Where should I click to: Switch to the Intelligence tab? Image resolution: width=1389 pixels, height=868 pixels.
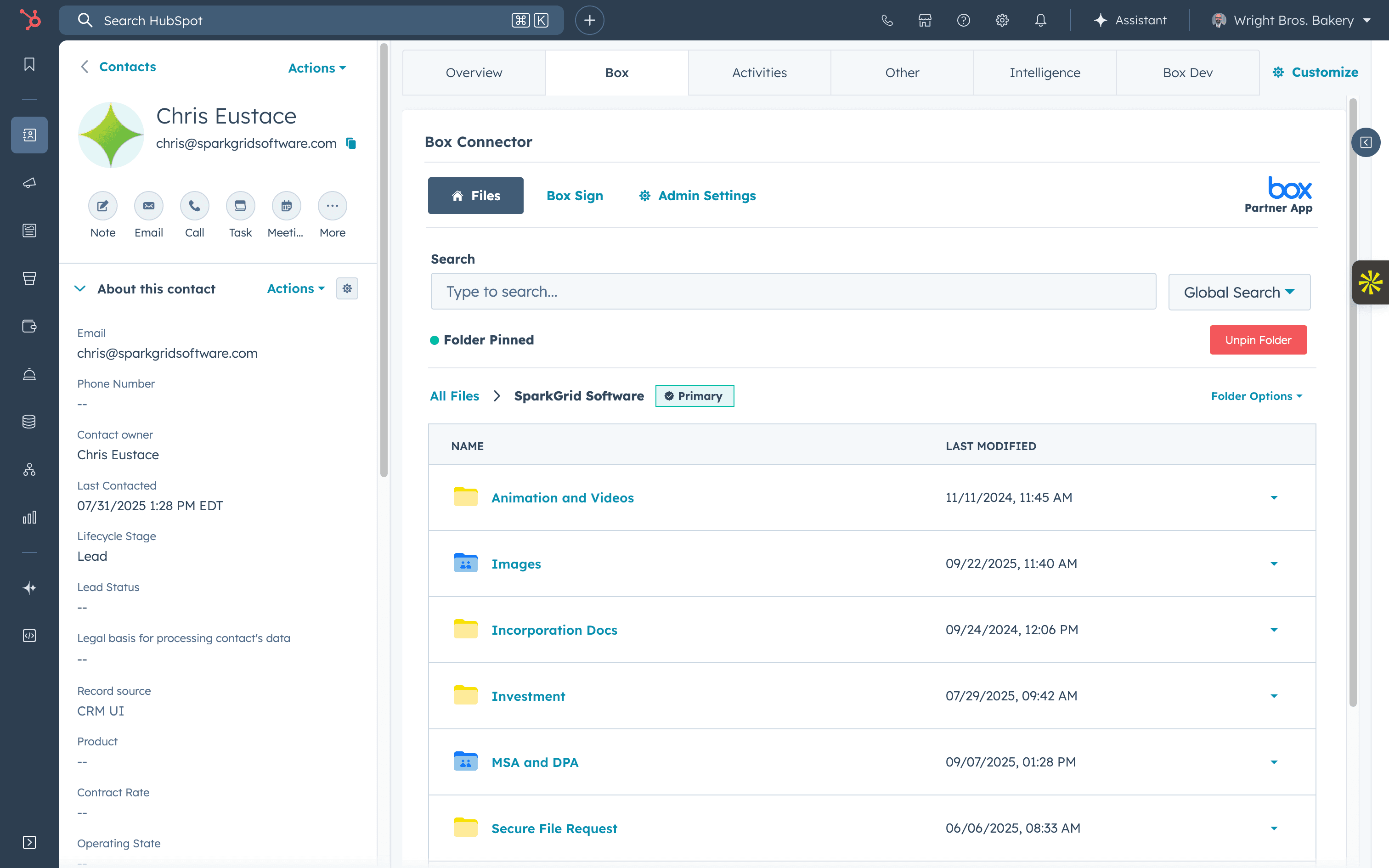[x=1045, y=73]
